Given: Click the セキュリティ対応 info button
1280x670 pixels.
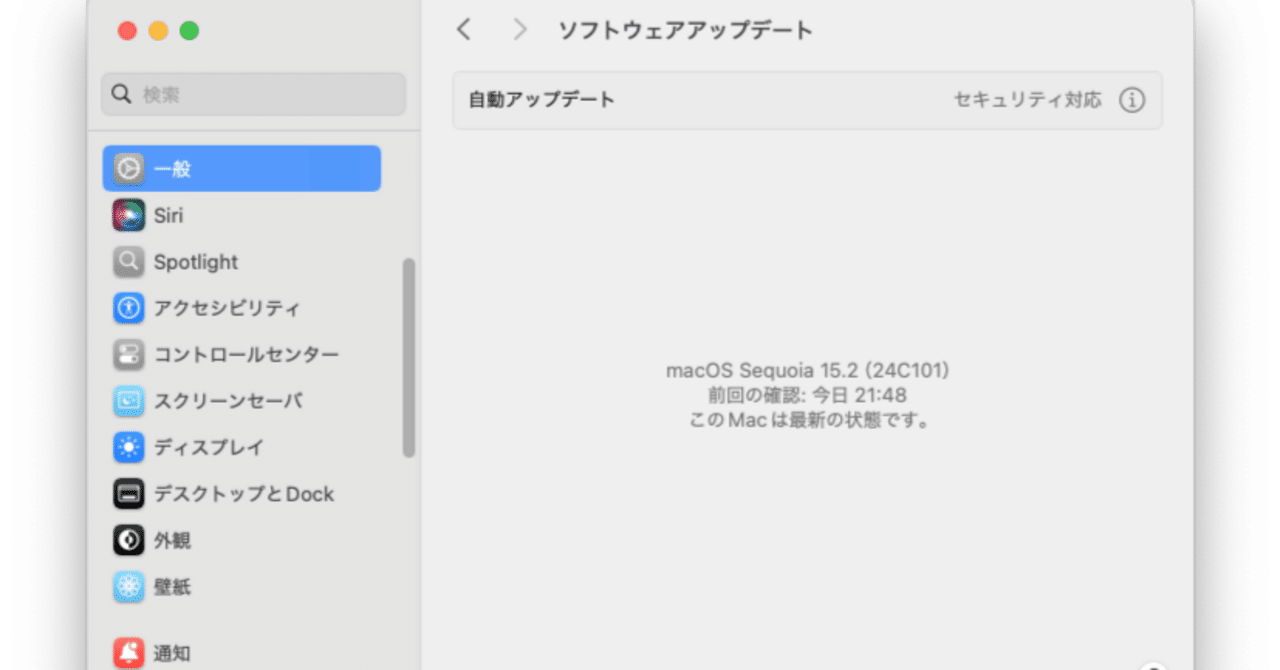Looking at the screenshot, I should tap(1132, 100).
